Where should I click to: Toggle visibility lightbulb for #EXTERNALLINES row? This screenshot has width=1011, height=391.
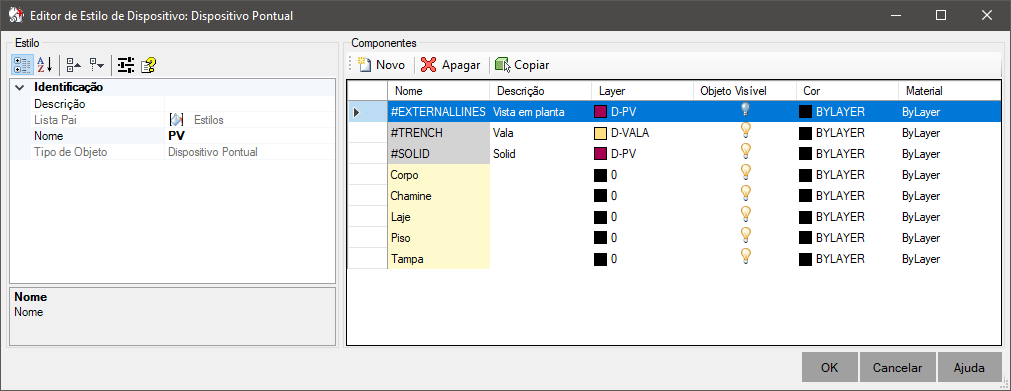745,110
